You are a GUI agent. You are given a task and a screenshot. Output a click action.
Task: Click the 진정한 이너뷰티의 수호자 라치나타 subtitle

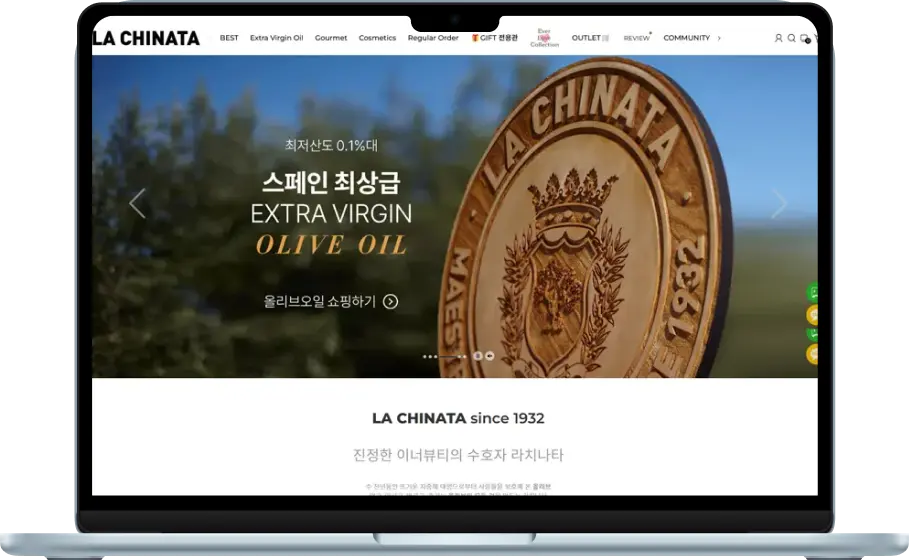[x=458, y=455]
